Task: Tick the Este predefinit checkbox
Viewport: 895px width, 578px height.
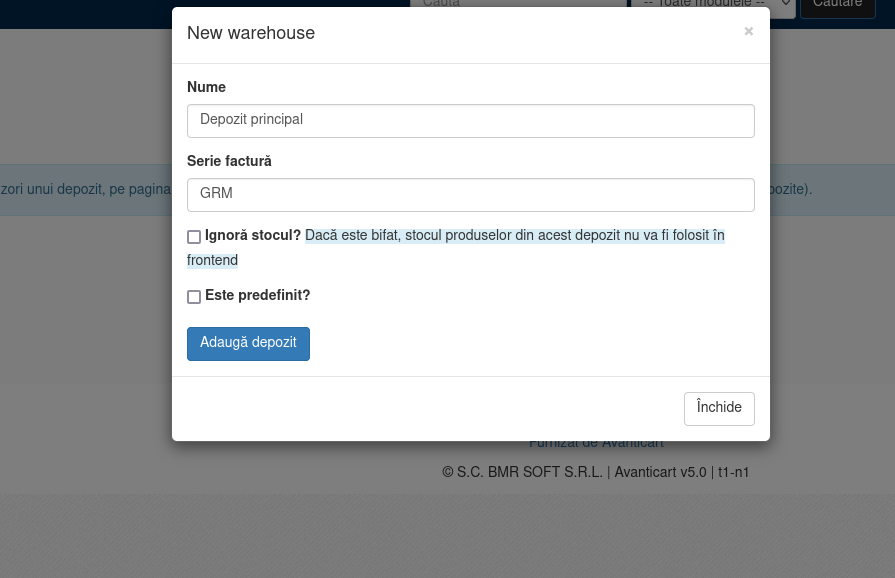Action: [x=194, y=297]
